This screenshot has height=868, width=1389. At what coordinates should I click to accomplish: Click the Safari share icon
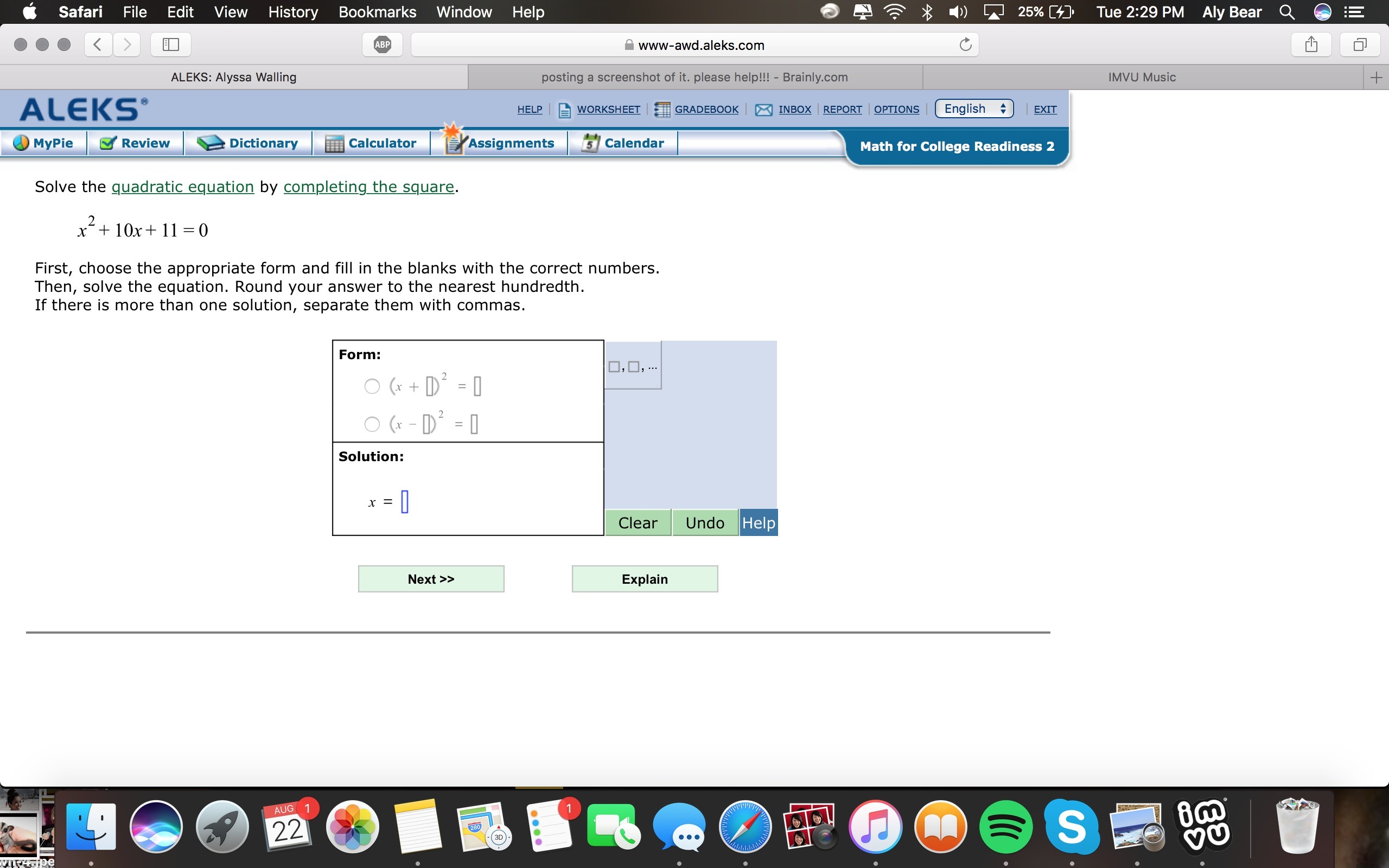click(x=1311, y=45)
